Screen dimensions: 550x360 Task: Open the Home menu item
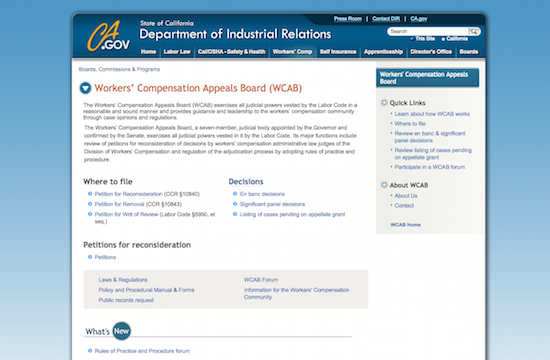coord(148,52)
